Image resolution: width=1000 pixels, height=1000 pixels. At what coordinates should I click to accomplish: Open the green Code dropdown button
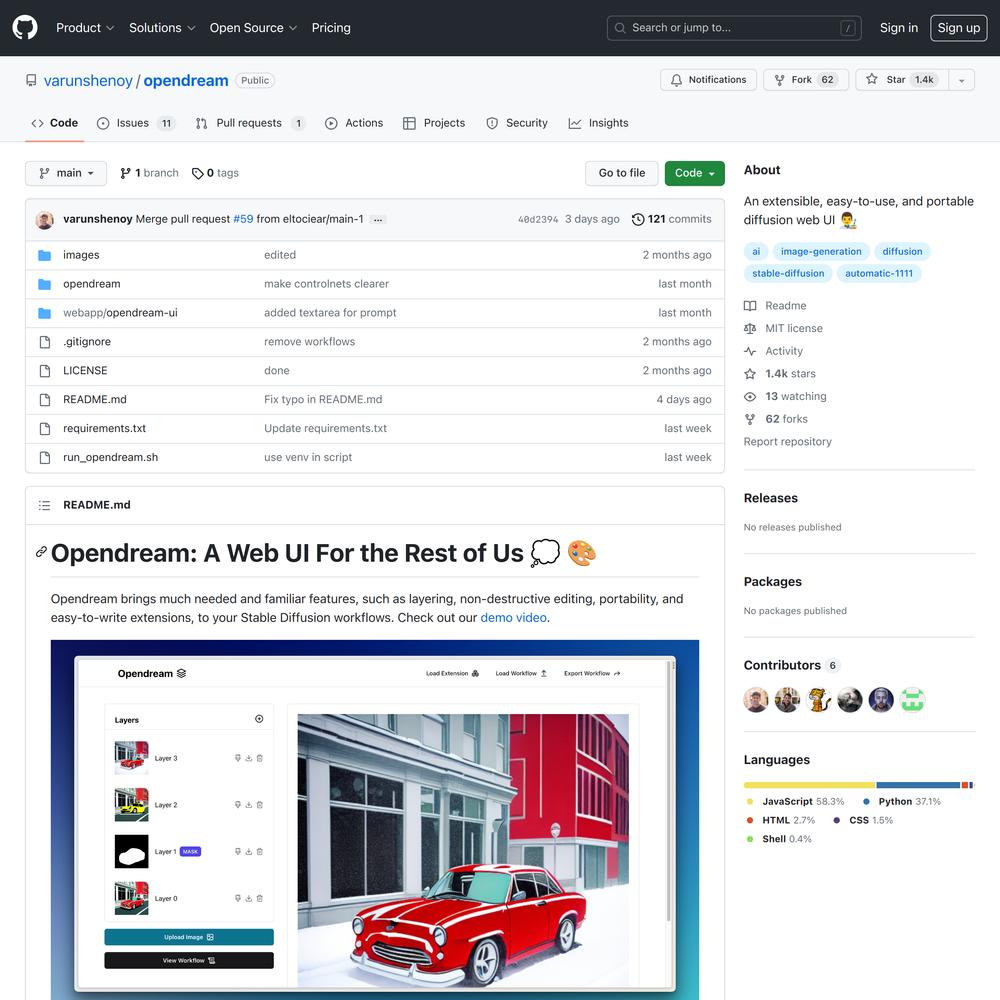695,173
